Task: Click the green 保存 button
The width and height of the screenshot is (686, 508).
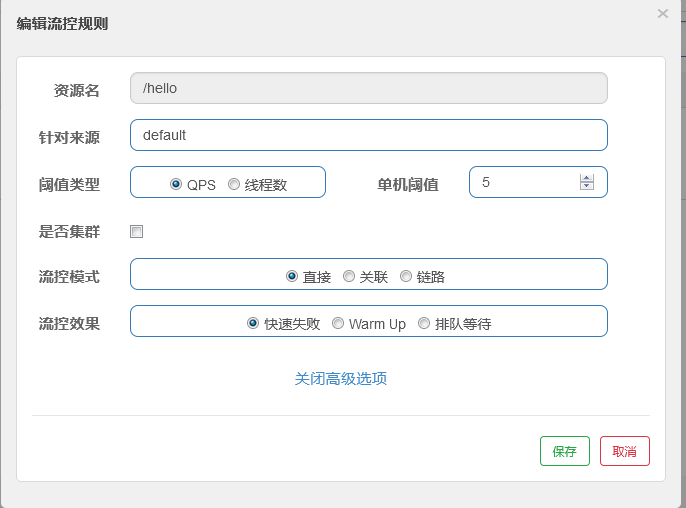Action: [x=565, y=451]
